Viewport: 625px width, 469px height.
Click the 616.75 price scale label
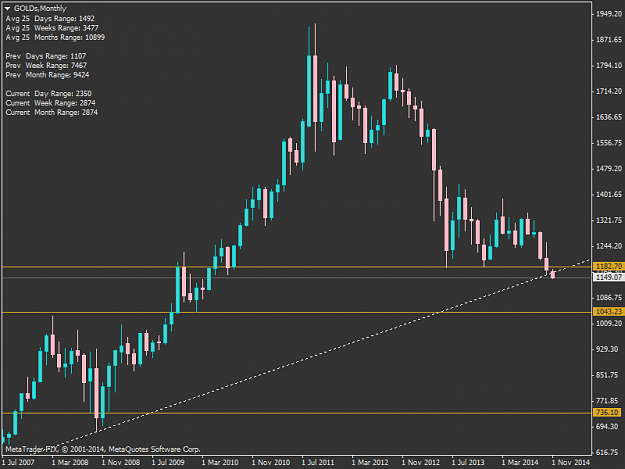click(x=609, y=452)
